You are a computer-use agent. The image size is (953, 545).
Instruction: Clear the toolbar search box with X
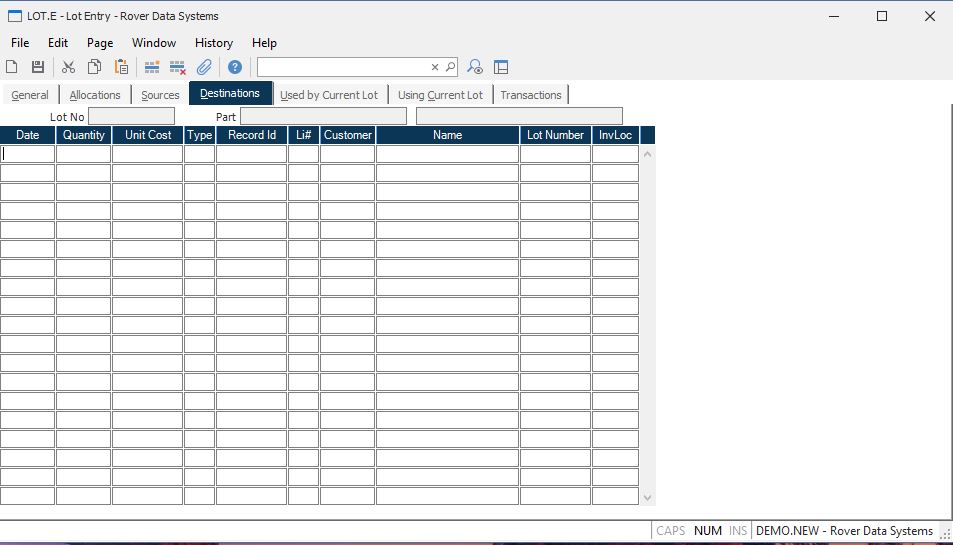[x=435, y=67]
